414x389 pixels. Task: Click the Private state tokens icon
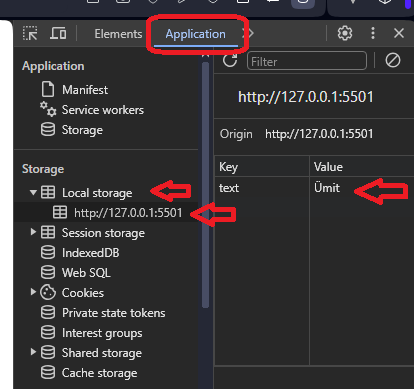coord(48,312)
